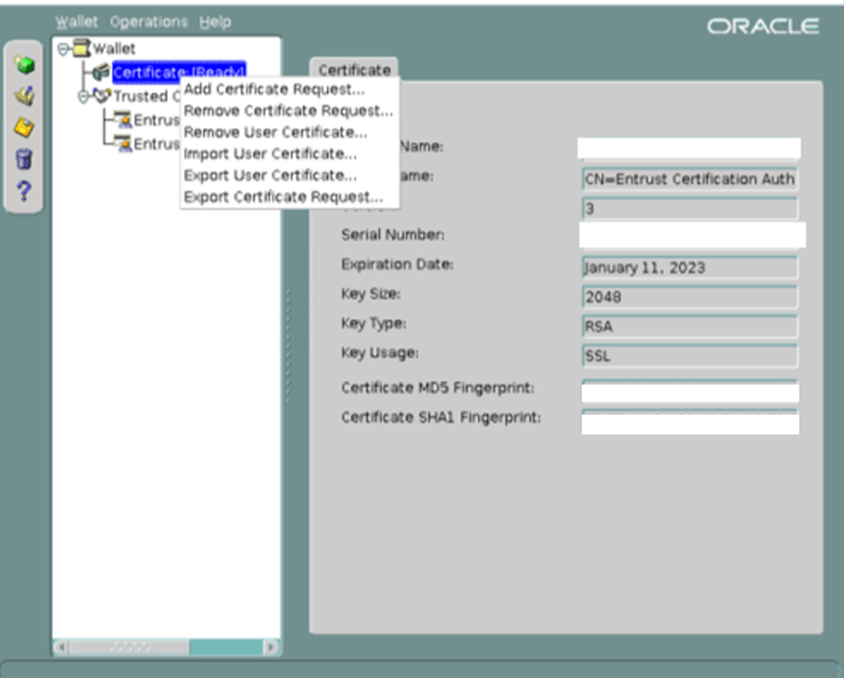Viewport: 844px width, 678px height.
Task: Click the first Entrust trusted certificate icon
Action: (x=123, y=120)
